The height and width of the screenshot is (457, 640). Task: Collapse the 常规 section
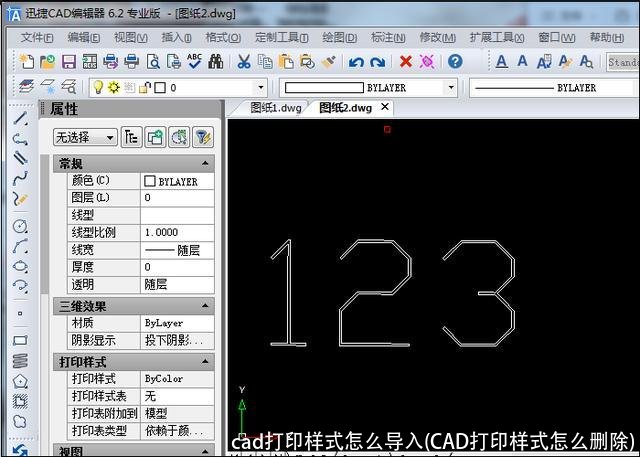pos(205,164)
